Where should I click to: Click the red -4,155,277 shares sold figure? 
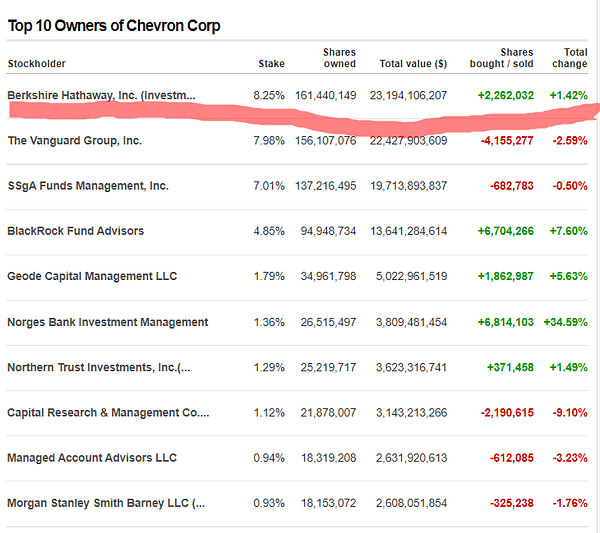[x=507, y=140]
